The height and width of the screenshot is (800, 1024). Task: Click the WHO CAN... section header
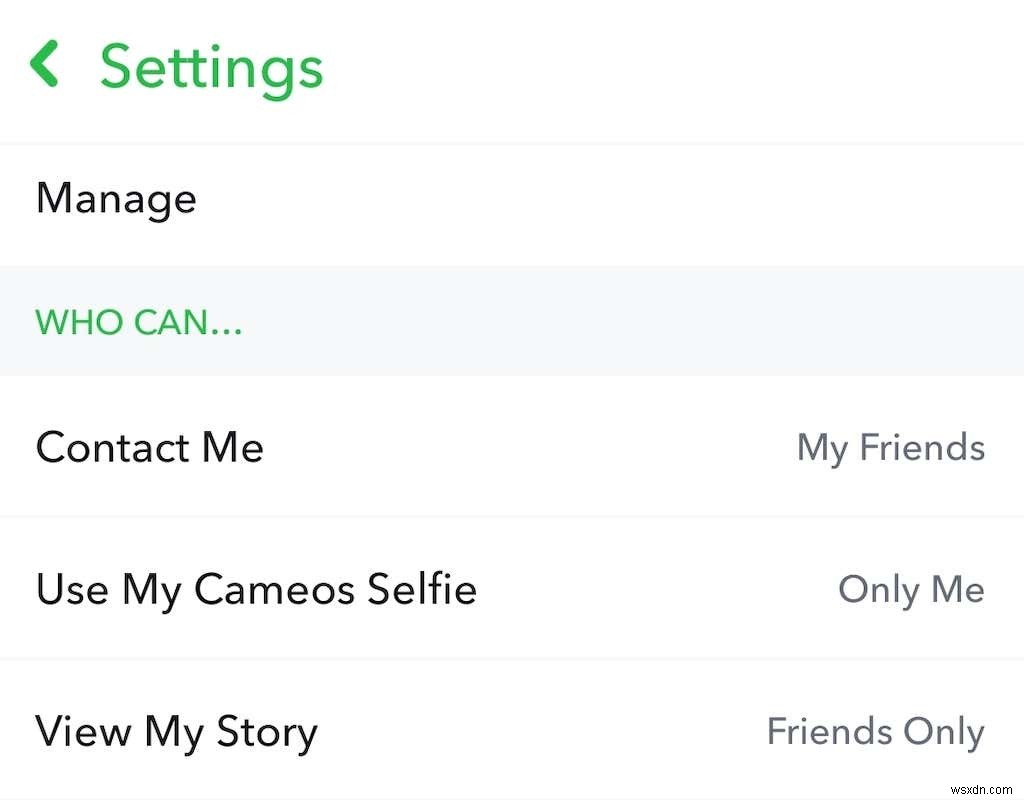[139, 322]
